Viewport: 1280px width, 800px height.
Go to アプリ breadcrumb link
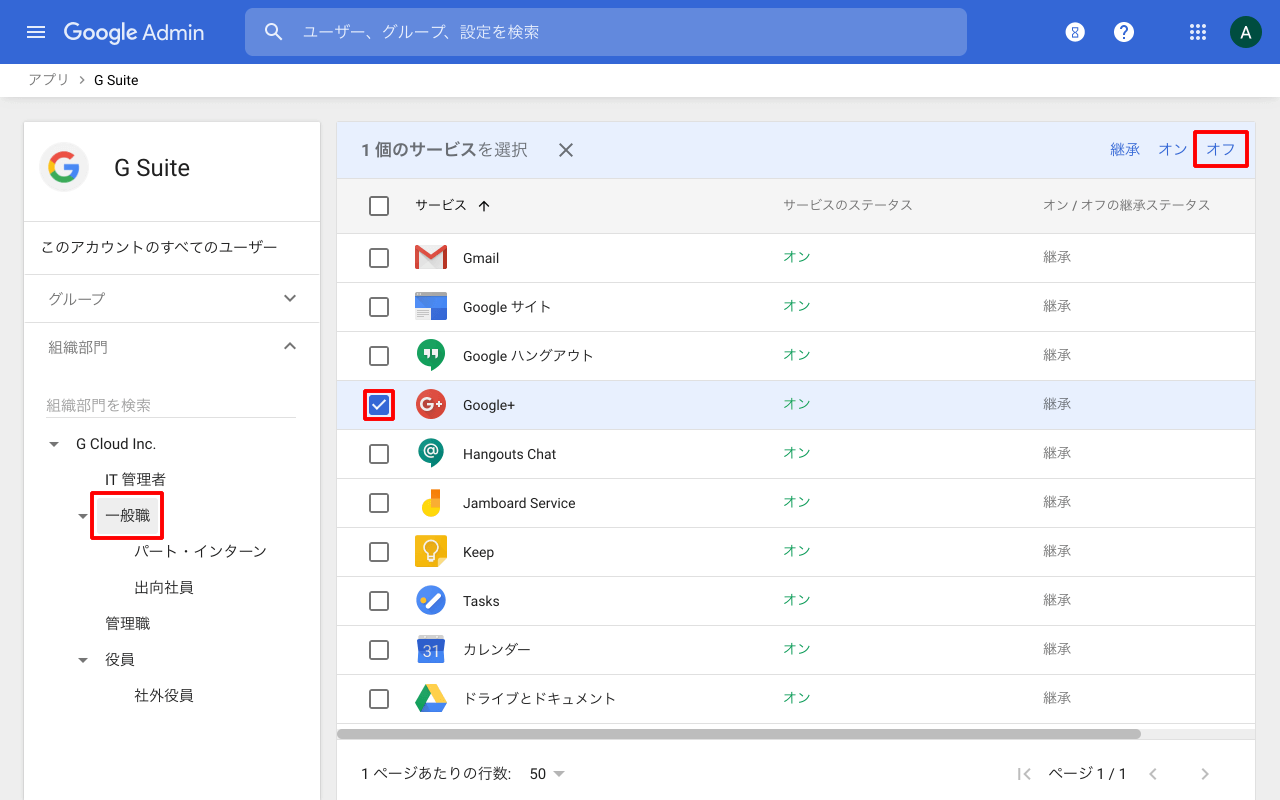[x=49, y=80]
